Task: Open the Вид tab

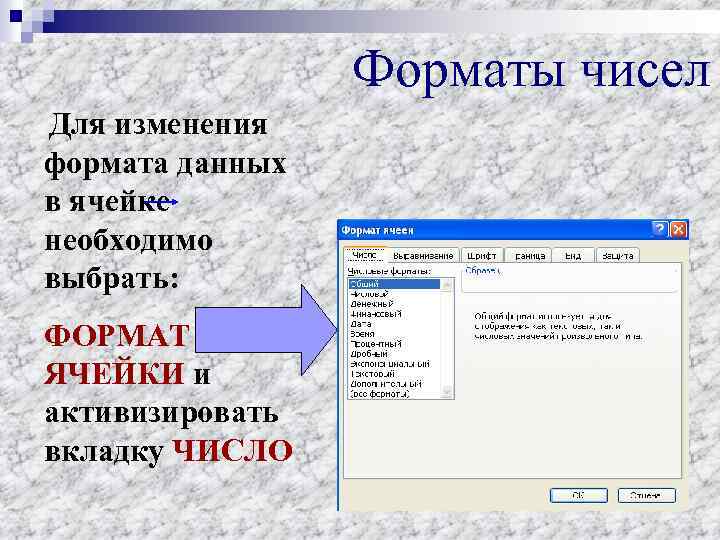Action: pos(573,256)
